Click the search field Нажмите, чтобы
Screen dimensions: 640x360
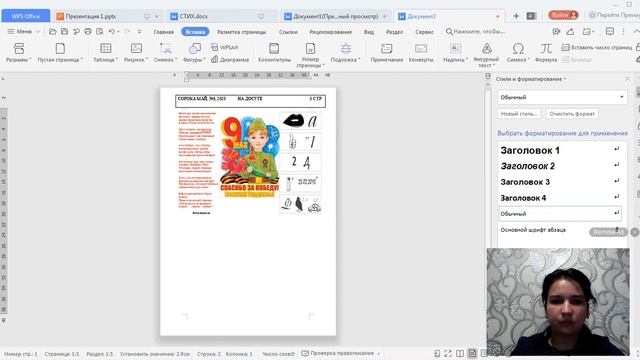click(x=476, y=31)
